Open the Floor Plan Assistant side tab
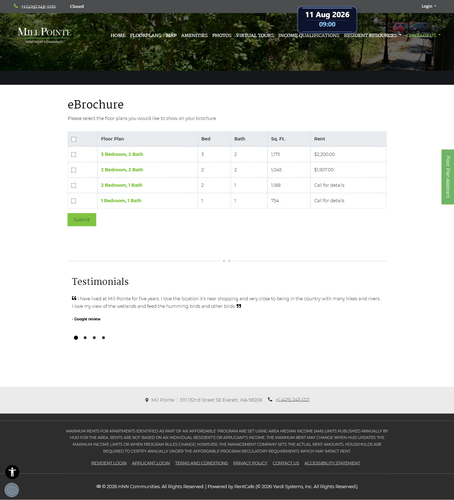The width and height of the screenshot is (454, 500). (448, 177)
